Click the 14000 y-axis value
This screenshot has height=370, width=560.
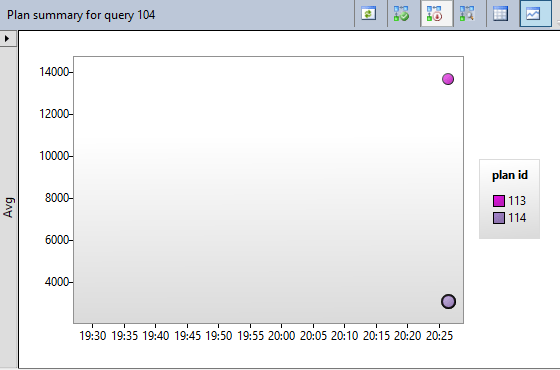click(x=54, y=72)
